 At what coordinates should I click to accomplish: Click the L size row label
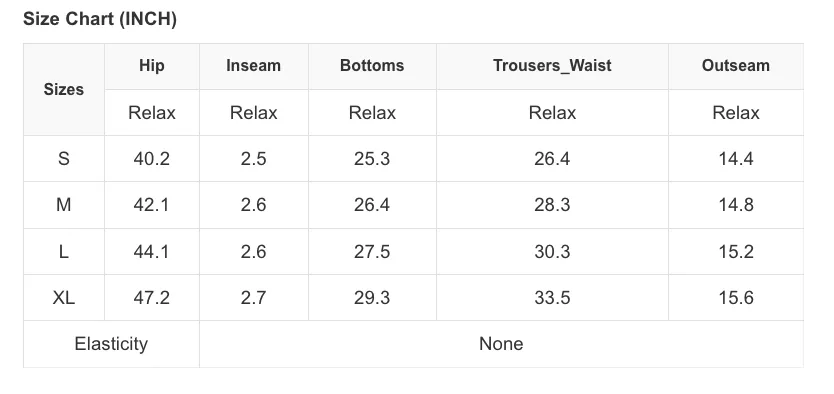click(63, 251)
